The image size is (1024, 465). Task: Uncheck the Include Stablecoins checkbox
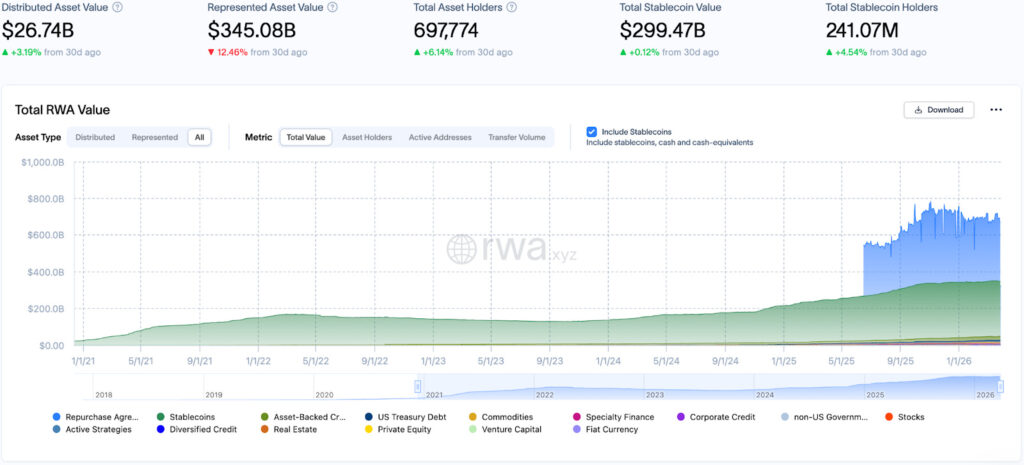(x=591, y=131)
